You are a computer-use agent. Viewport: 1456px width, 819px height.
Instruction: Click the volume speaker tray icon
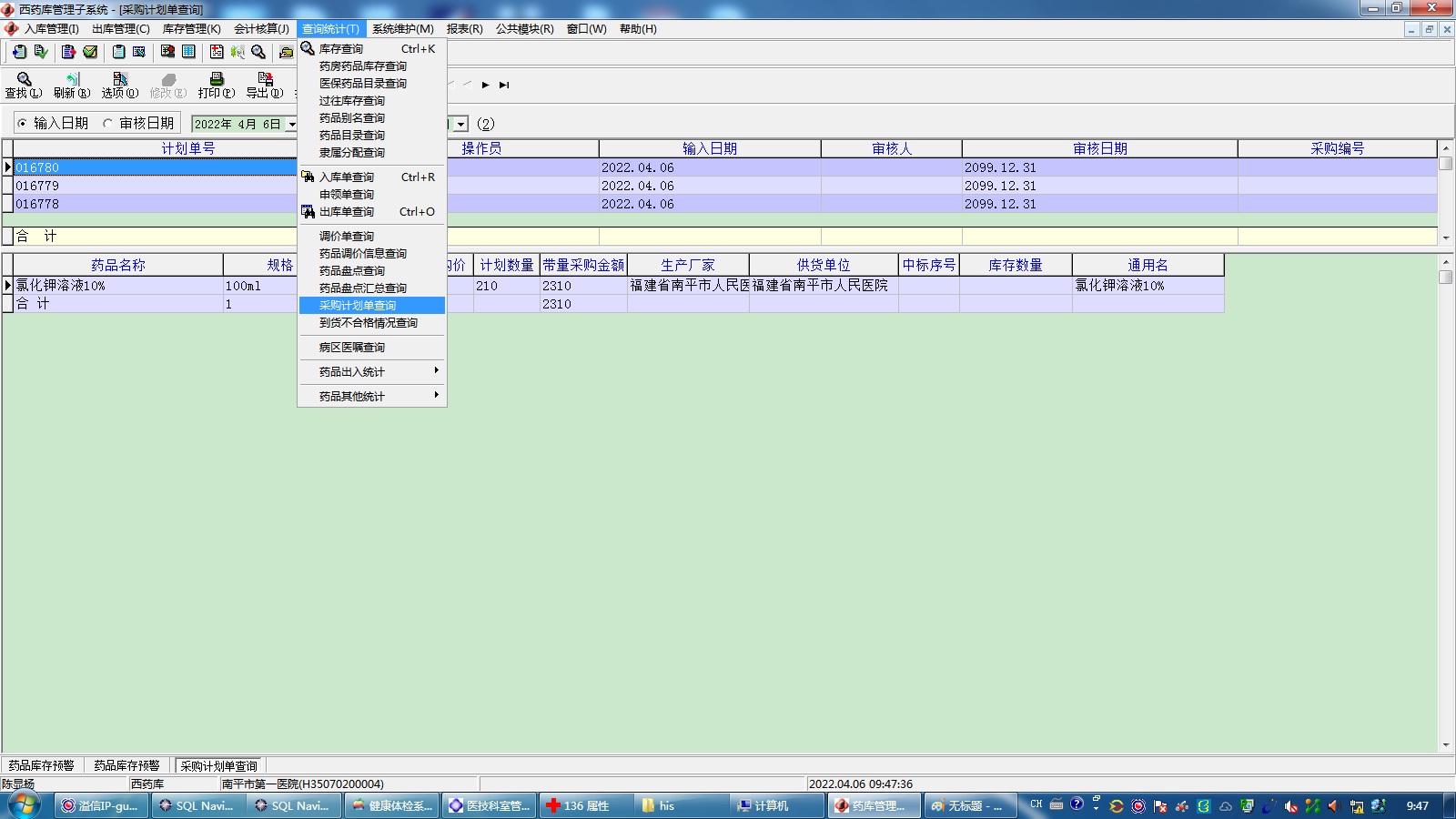pyautogui.click(x=1334, y=805)
